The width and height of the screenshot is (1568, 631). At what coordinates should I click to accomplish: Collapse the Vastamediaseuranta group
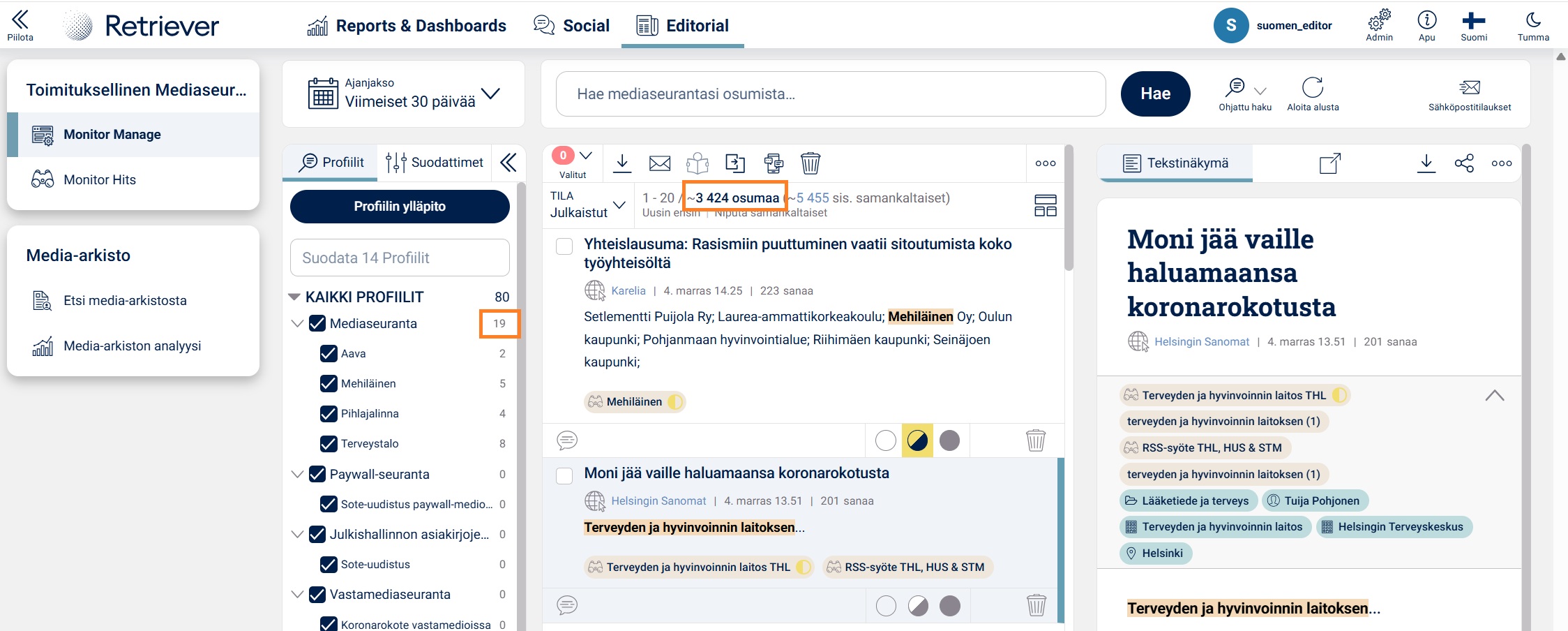coord(297,594)
